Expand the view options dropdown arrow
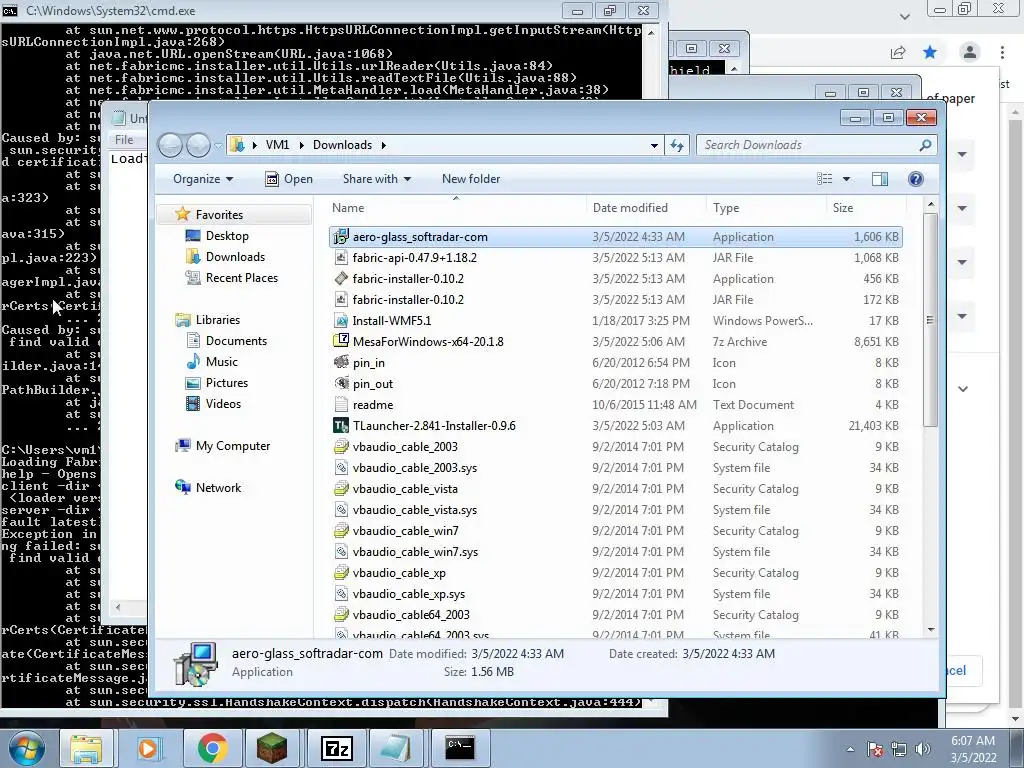The image size is (1024, 768). tap(846, 179)
